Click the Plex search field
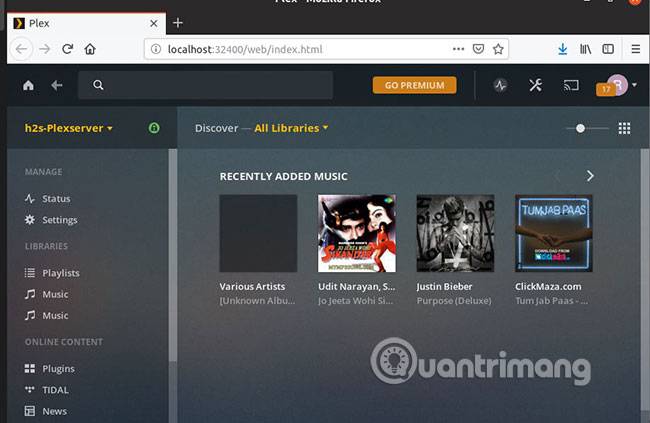The width and height of the screenshot is (650, 423). (206, 85)
